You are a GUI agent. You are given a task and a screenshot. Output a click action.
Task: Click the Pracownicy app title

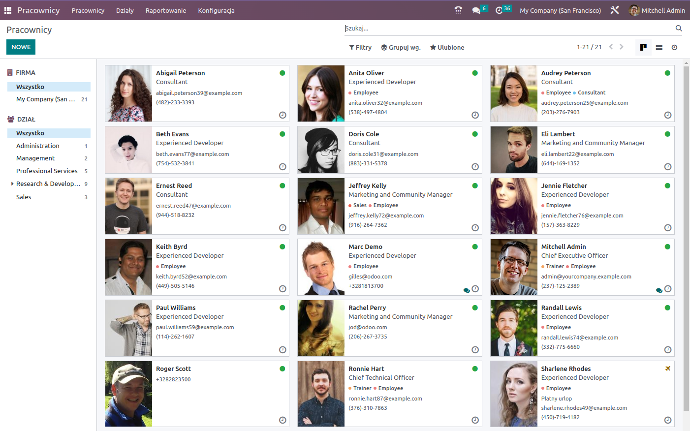click(38, 10)
